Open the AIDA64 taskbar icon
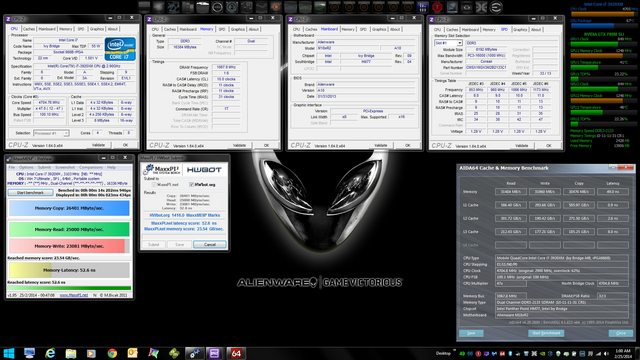 coord(236,353)
